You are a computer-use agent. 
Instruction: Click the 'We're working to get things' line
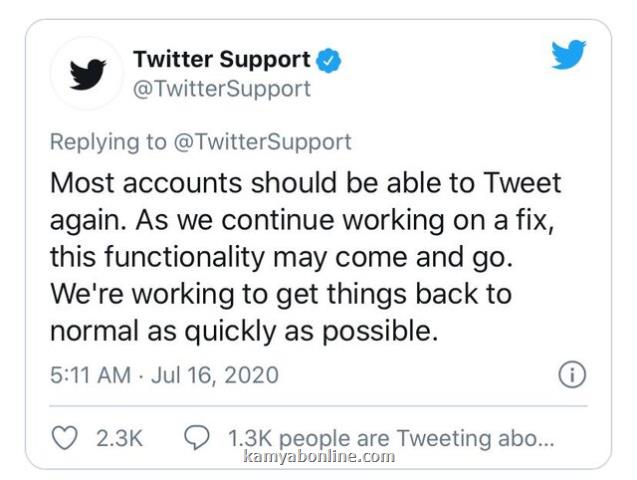tap(281, 294)
